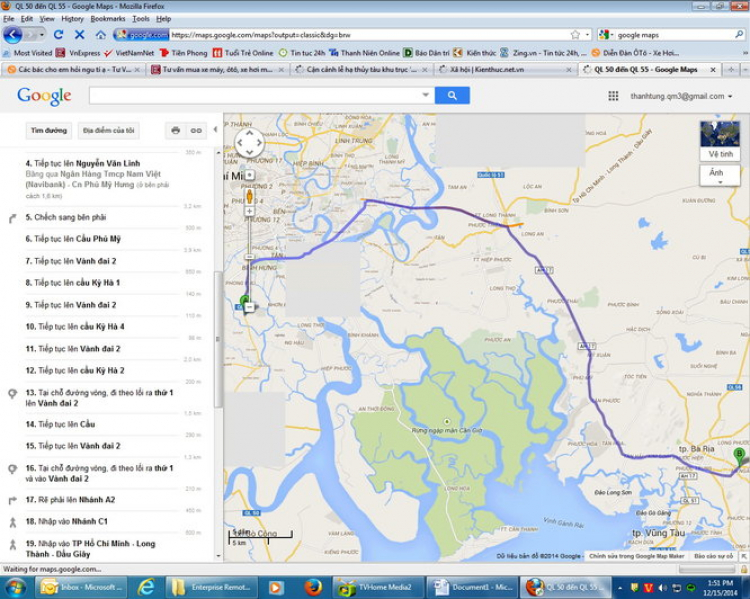Click the Google logo
The height and width of the screenshot is (599, 750).
tap(44, 96)
